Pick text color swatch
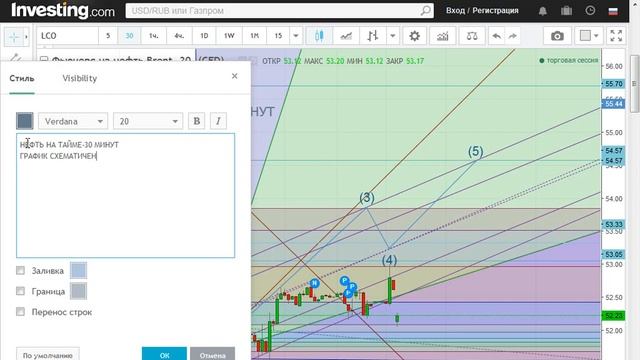 [24, 121]
